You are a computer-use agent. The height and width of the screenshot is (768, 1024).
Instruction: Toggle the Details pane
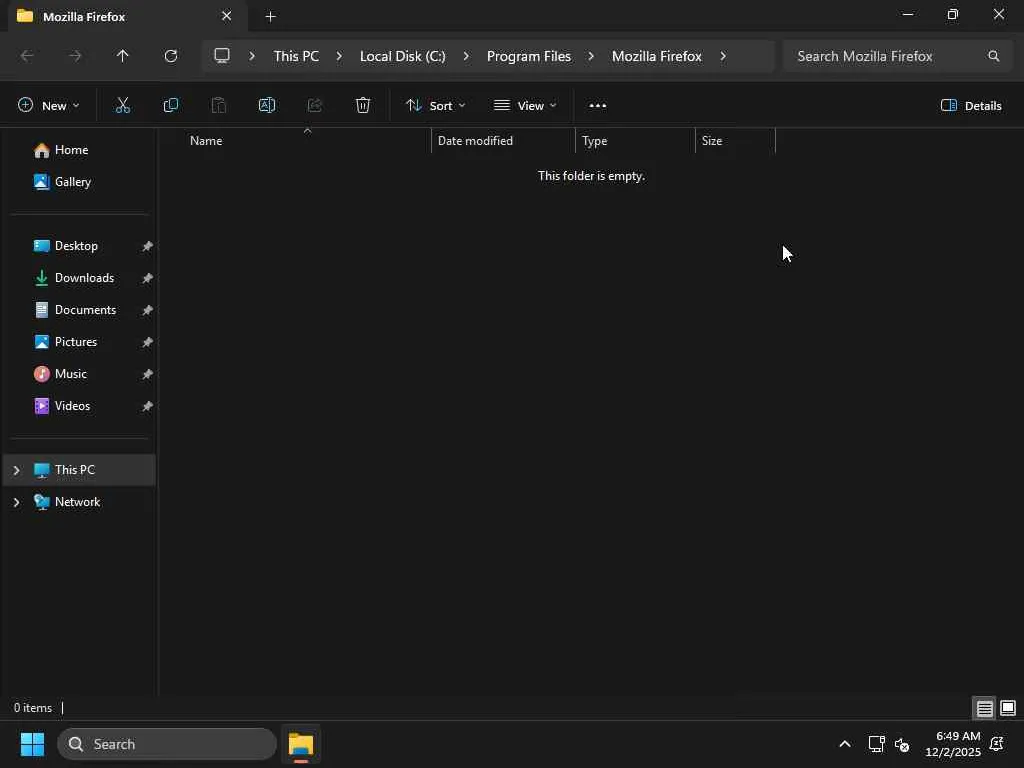pyautogui.click(x=971, y=105)
